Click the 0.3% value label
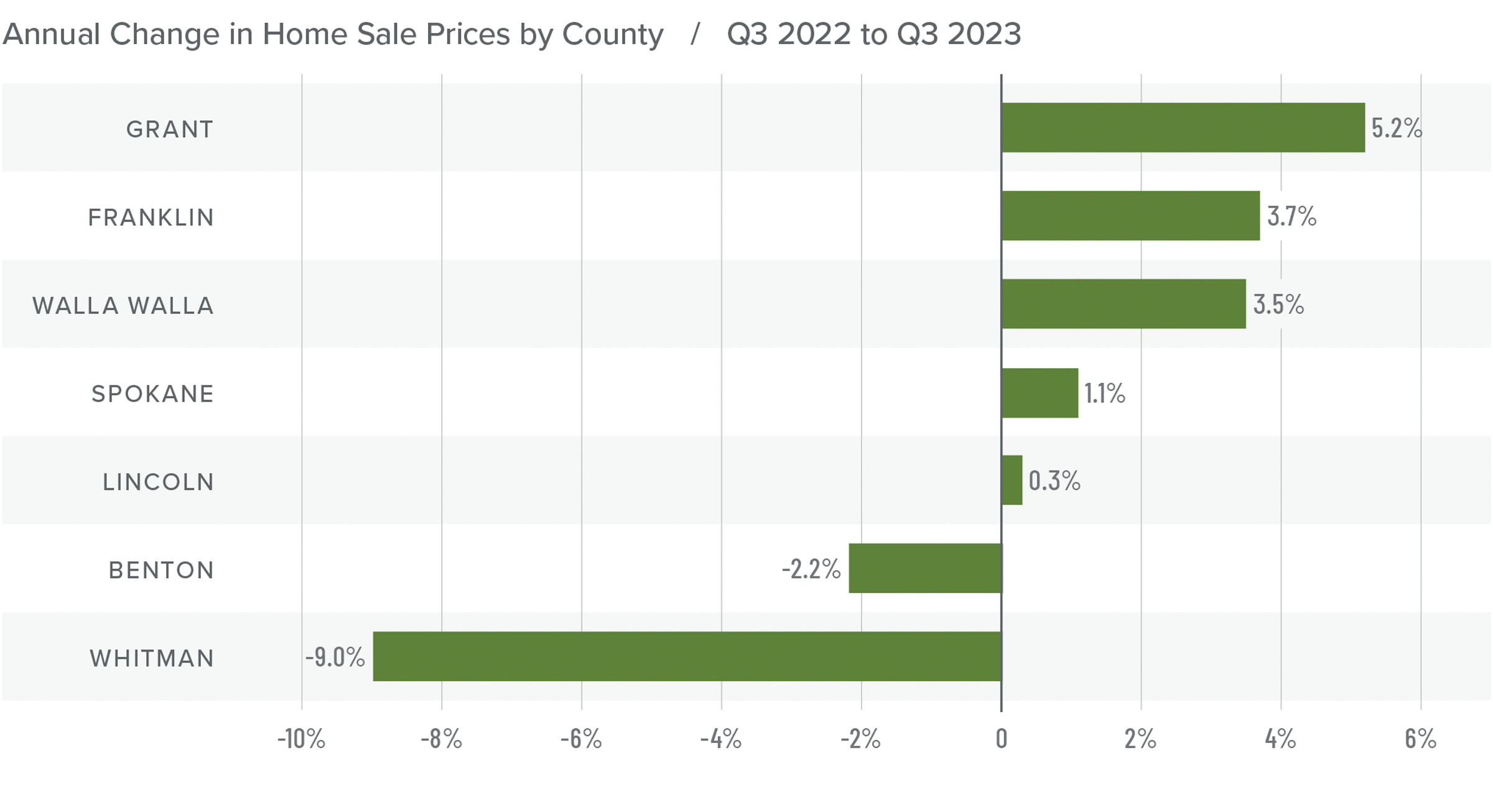 (x=1054, y=481)
